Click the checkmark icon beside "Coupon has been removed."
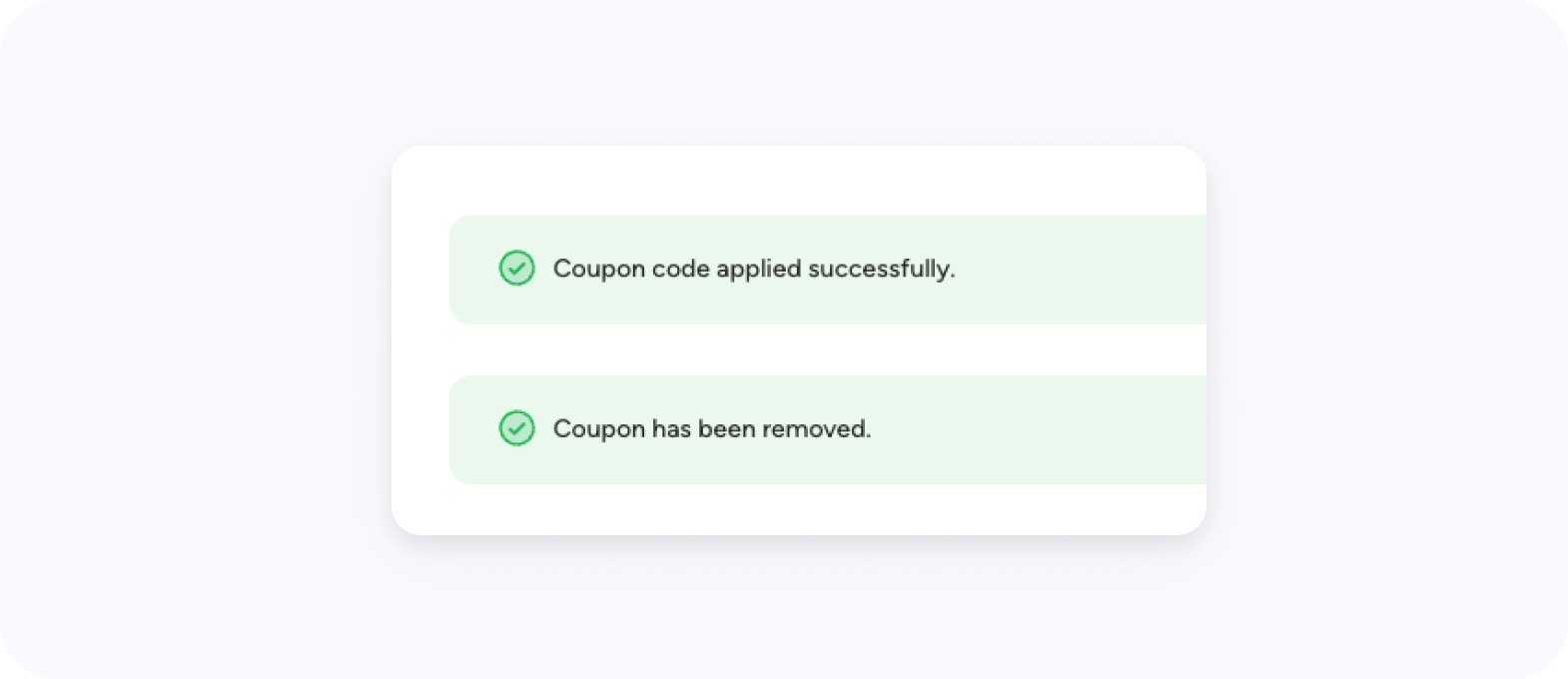The height and width of the screenshot is (679, 1568). 516,428
